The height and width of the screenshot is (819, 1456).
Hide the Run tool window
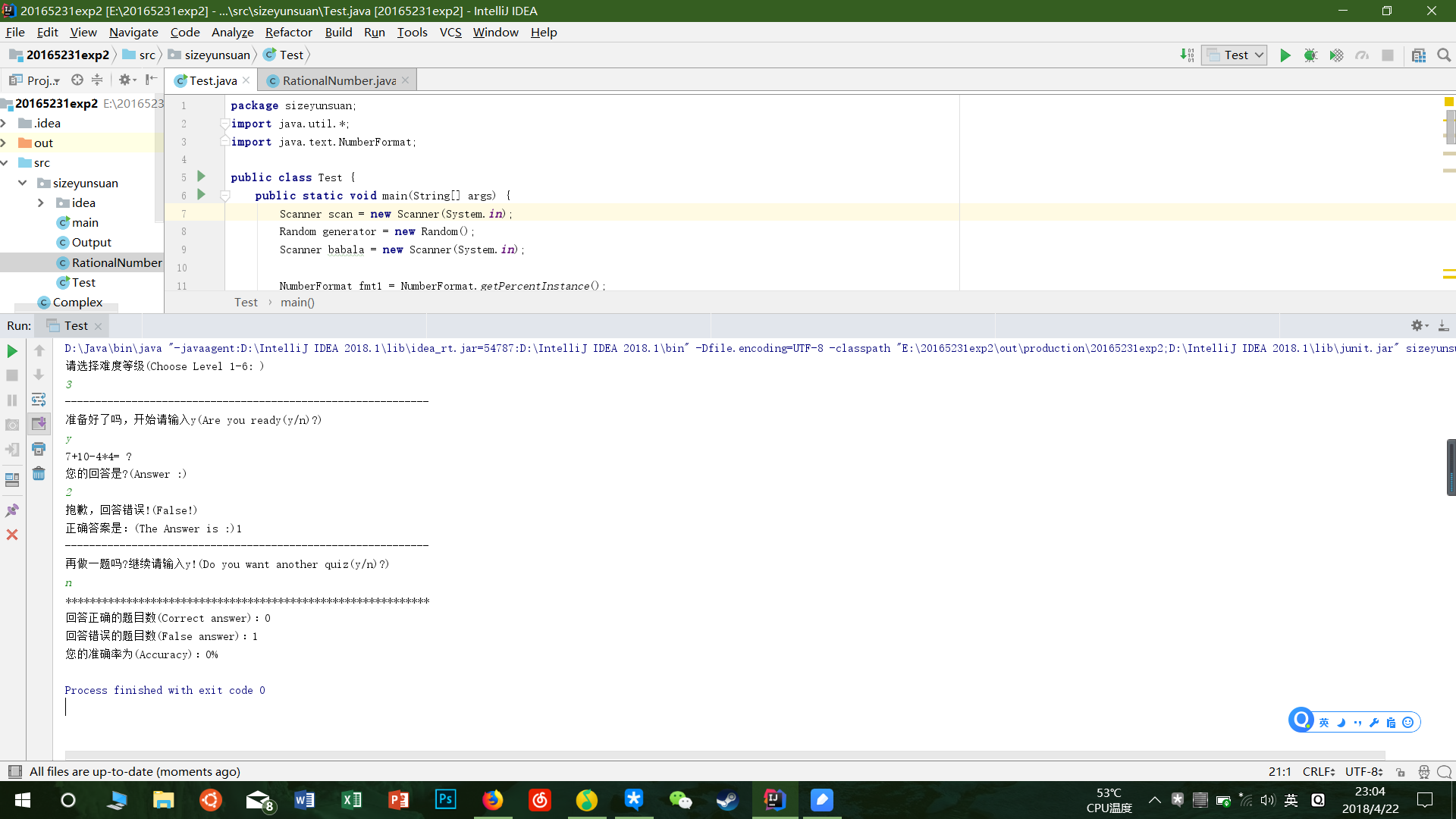(1443, 325)
